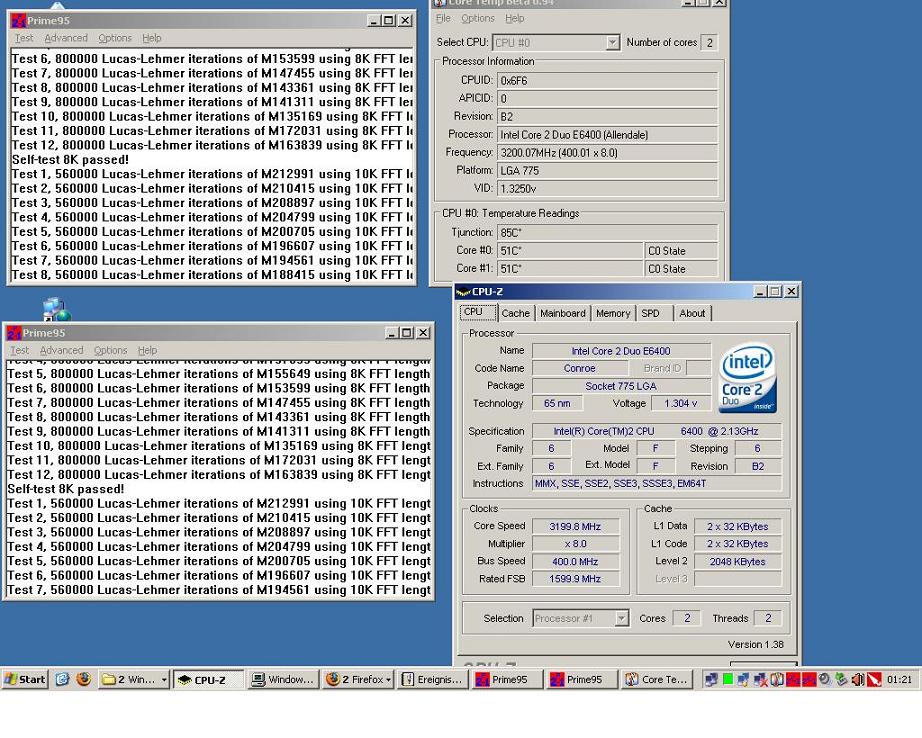Image resolution: width=922 pixels, height=738 pixels.
Task: Click the Tjunction value 85C
Action: click(x=607, y=233)
